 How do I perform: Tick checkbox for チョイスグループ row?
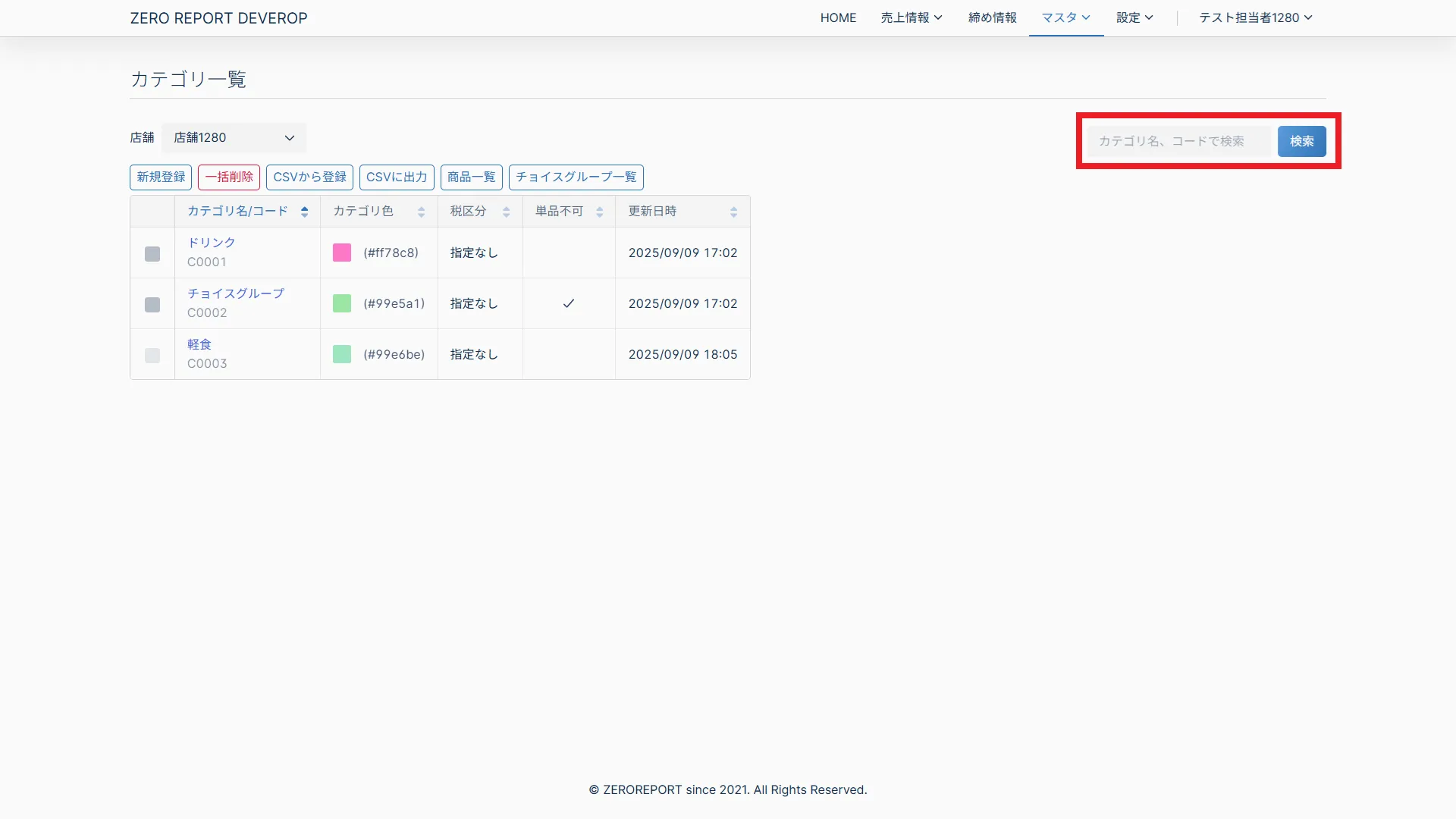coord(152,305)
